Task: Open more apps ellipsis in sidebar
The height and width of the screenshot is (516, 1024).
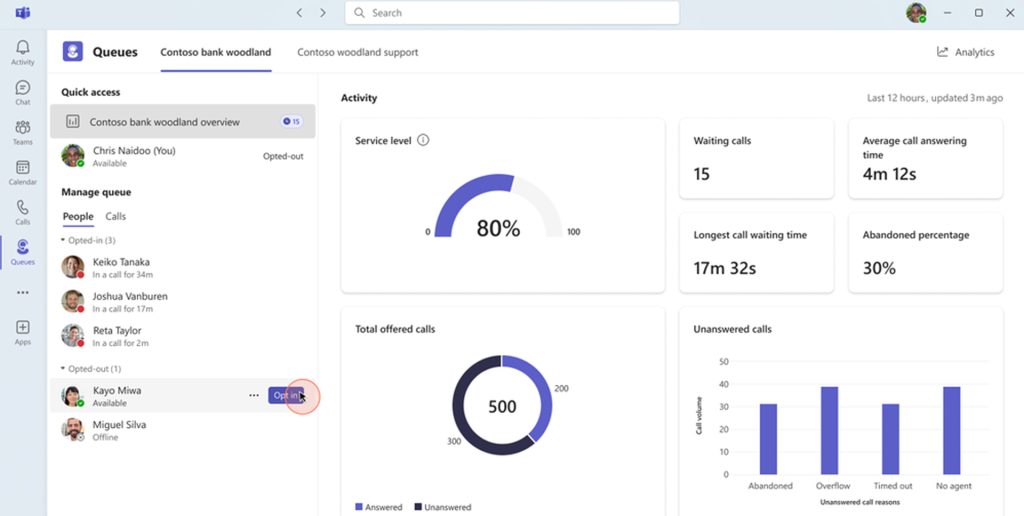Action: (x=23, y=293)
